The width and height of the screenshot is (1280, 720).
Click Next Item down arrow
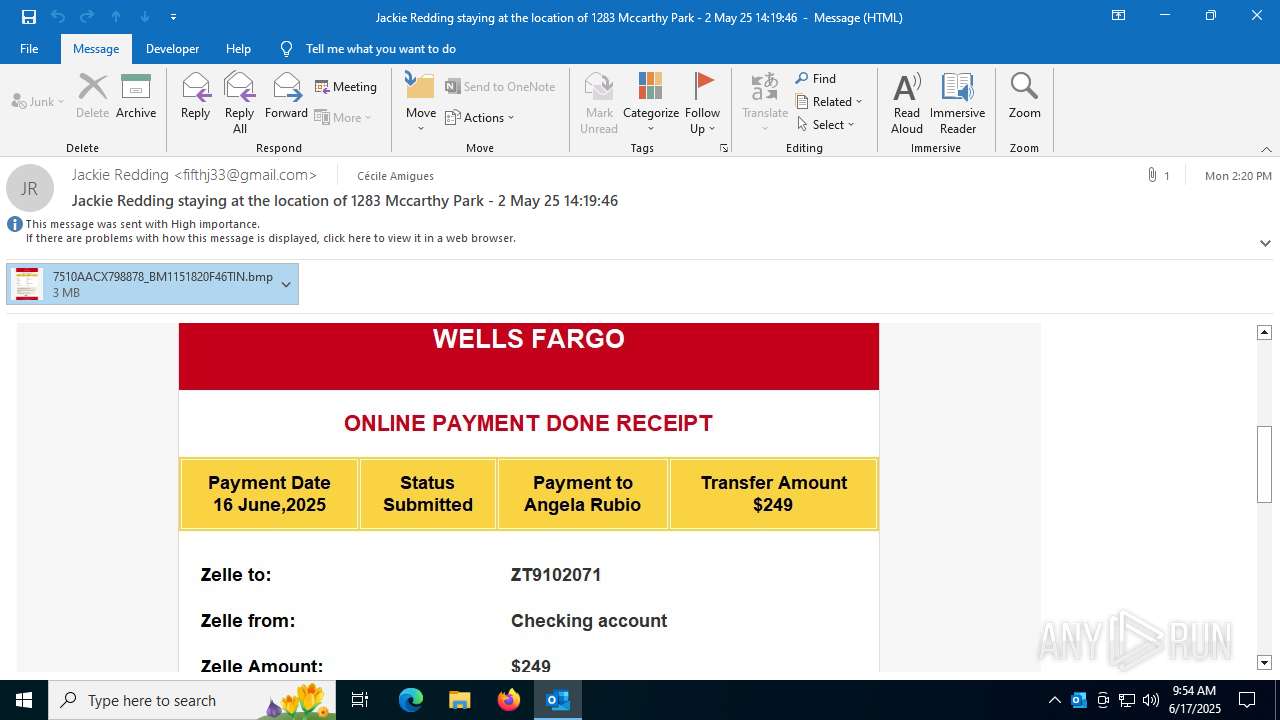[x=145, y=17]
